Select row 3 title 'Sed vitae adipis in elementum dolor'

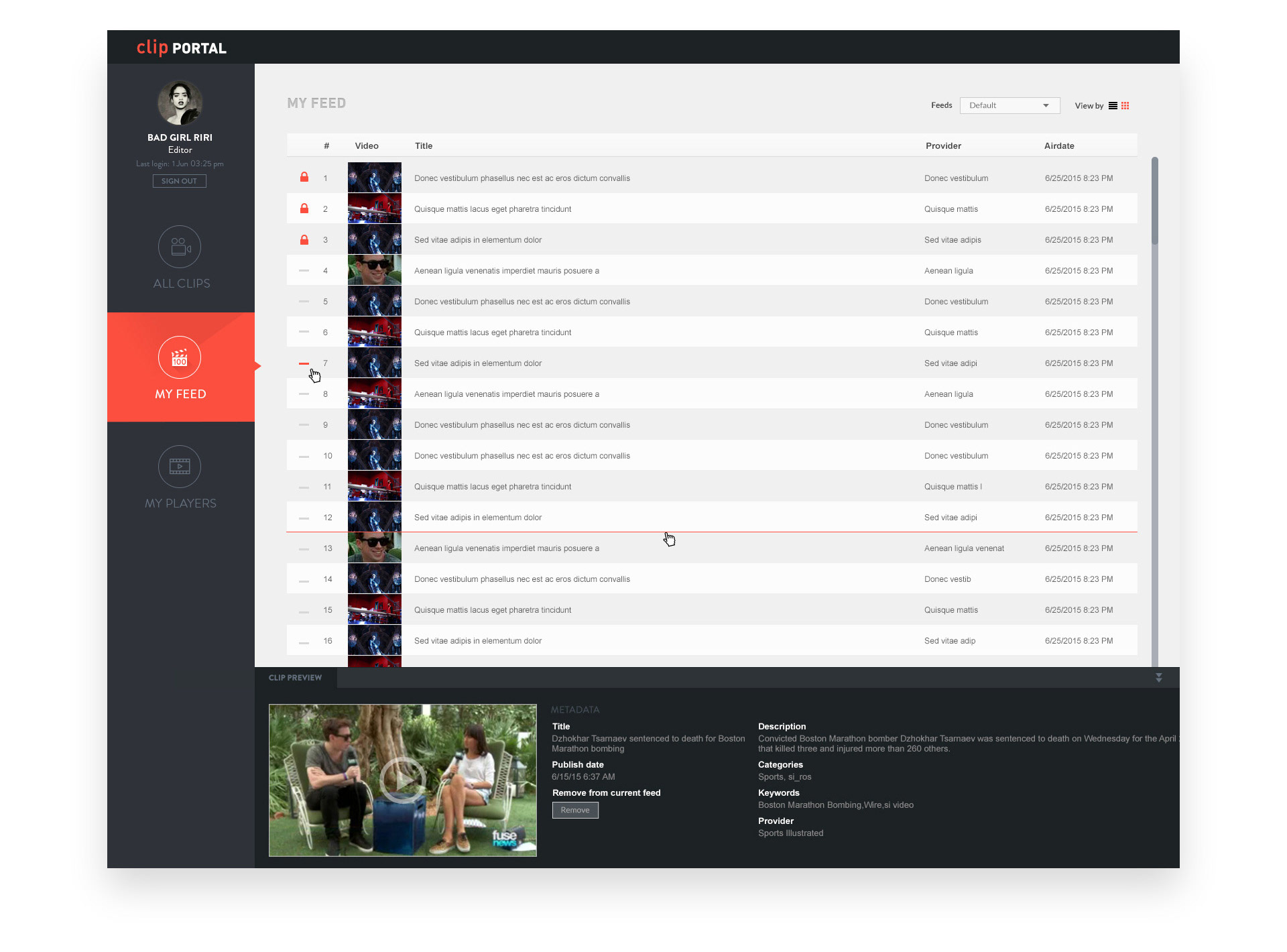(x=478, y=240)
